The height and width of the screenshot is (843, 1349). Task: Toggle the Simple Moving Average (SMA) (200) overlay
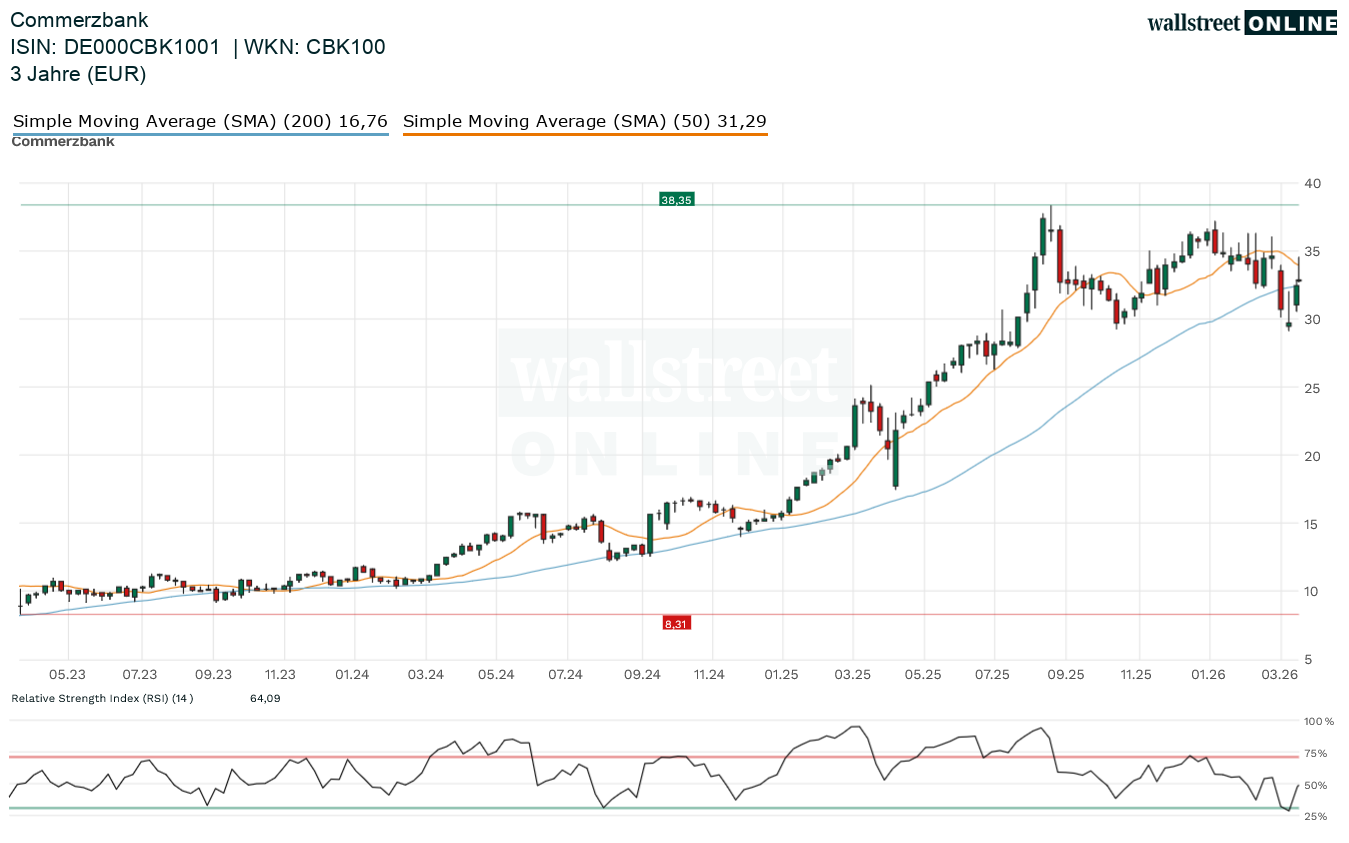199,120
